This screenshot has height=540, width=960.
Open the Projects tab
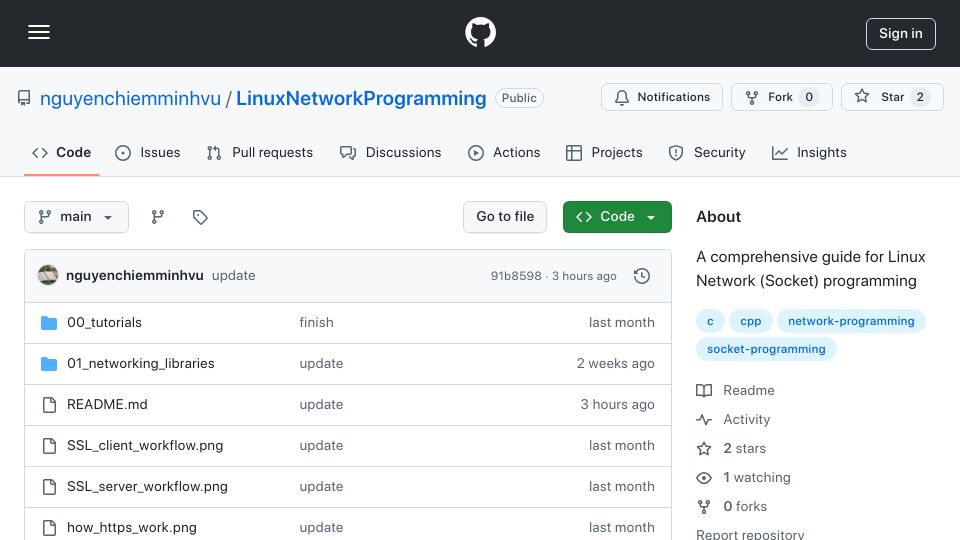pos(604,153)
